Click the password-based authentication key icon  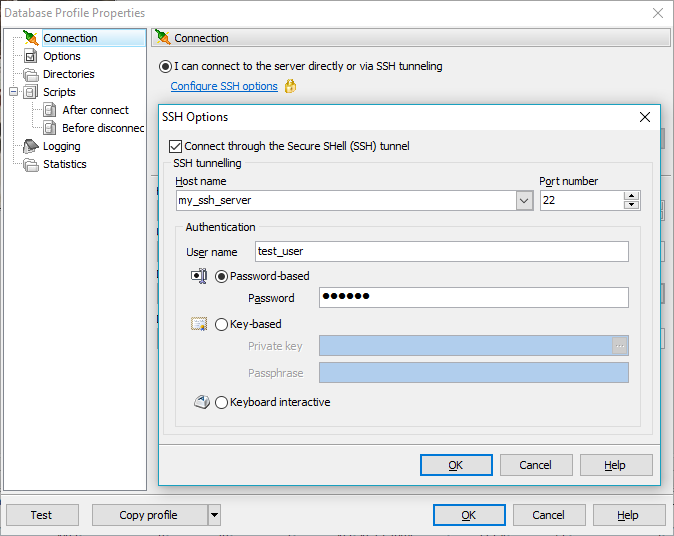[199, 276]
